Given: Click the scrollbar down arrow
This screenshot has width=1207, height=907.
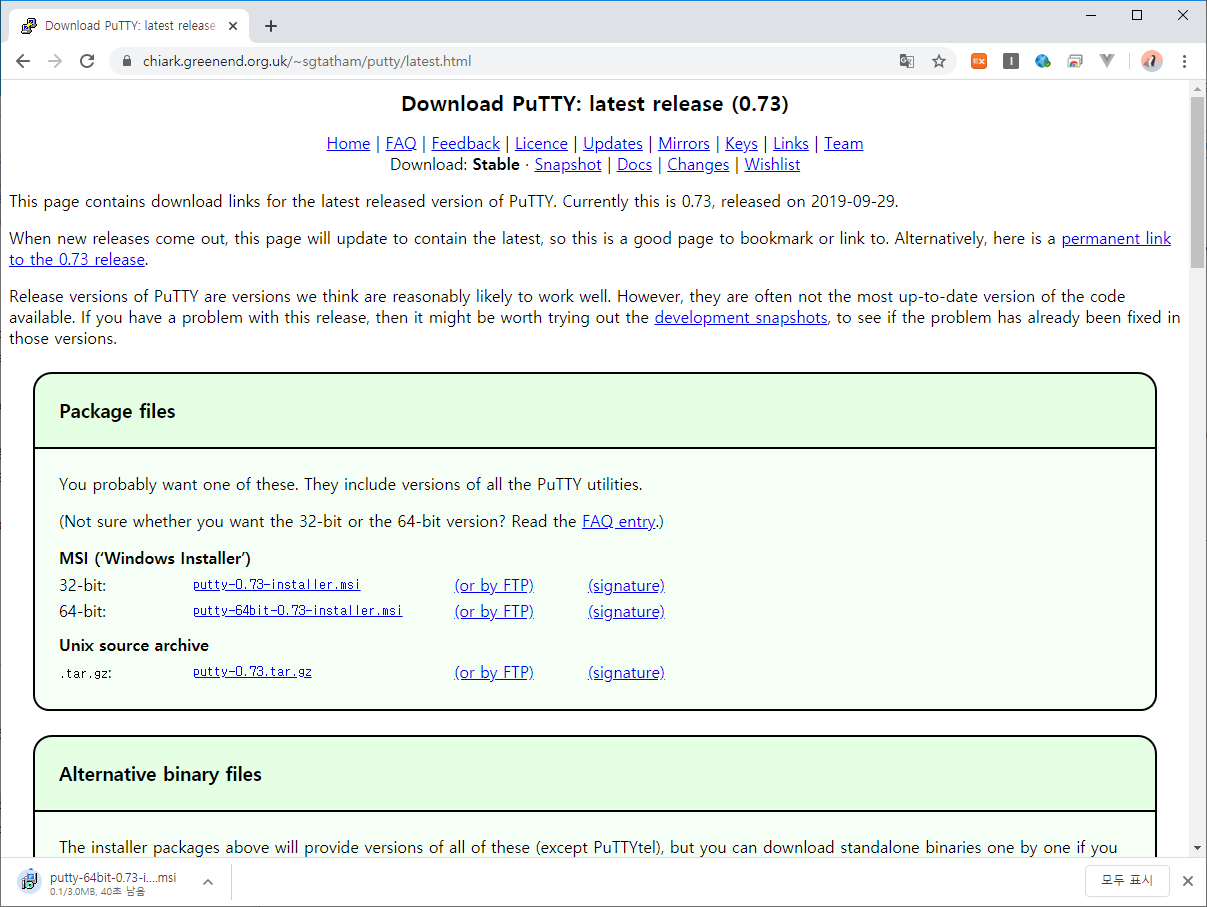Looking at the screenshot, I should (x=1197, y=846).
